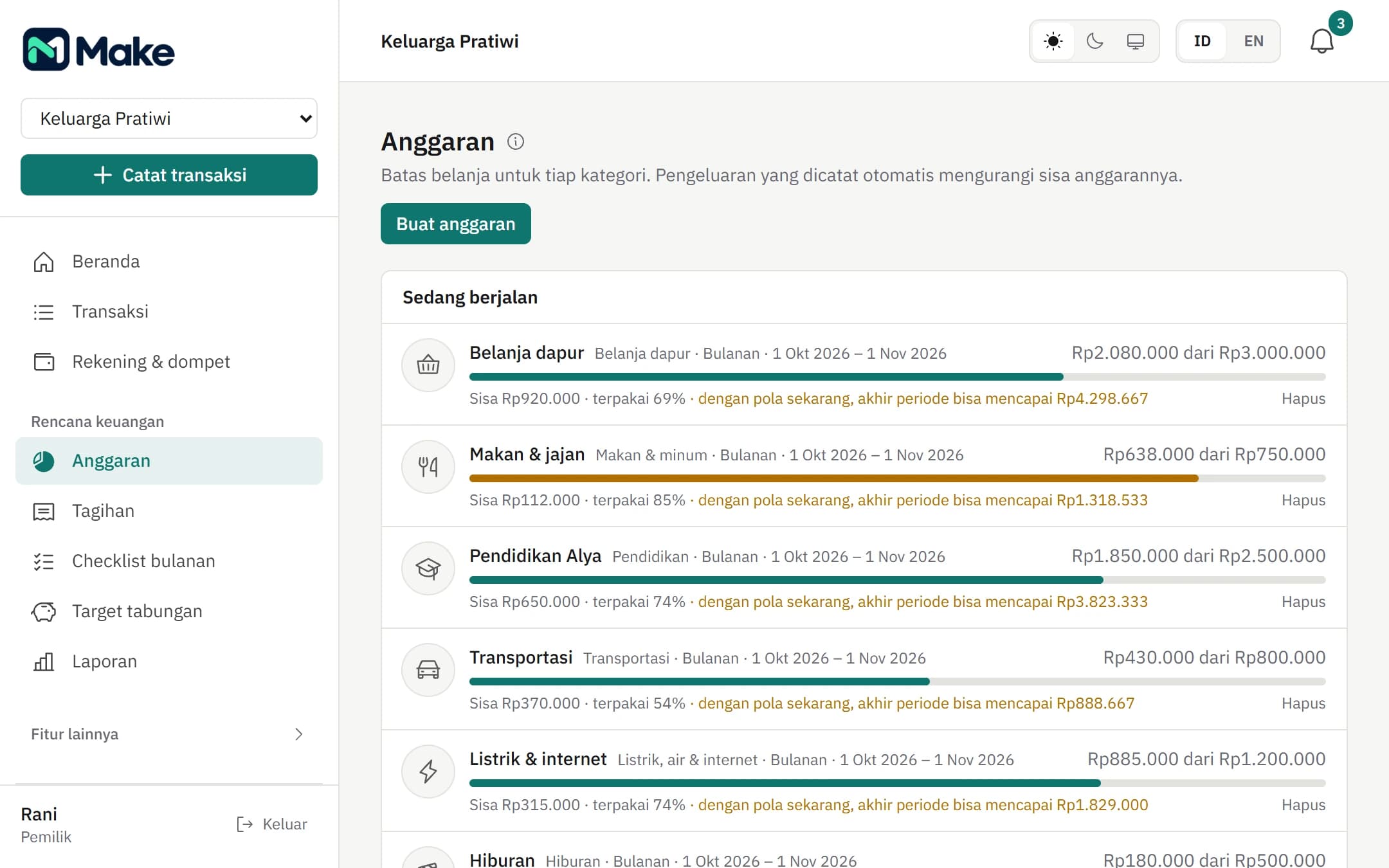Click the Transaksi list icon
The height and width of the screenshot is (868, 1389).
pos(44,312)
